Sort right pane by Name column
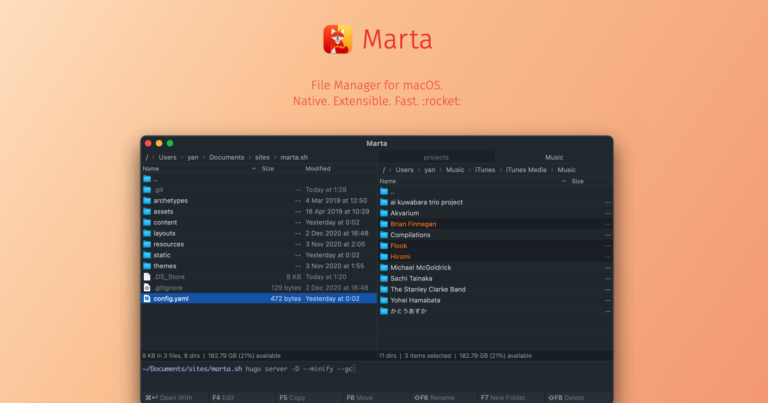 coord(474,181)
